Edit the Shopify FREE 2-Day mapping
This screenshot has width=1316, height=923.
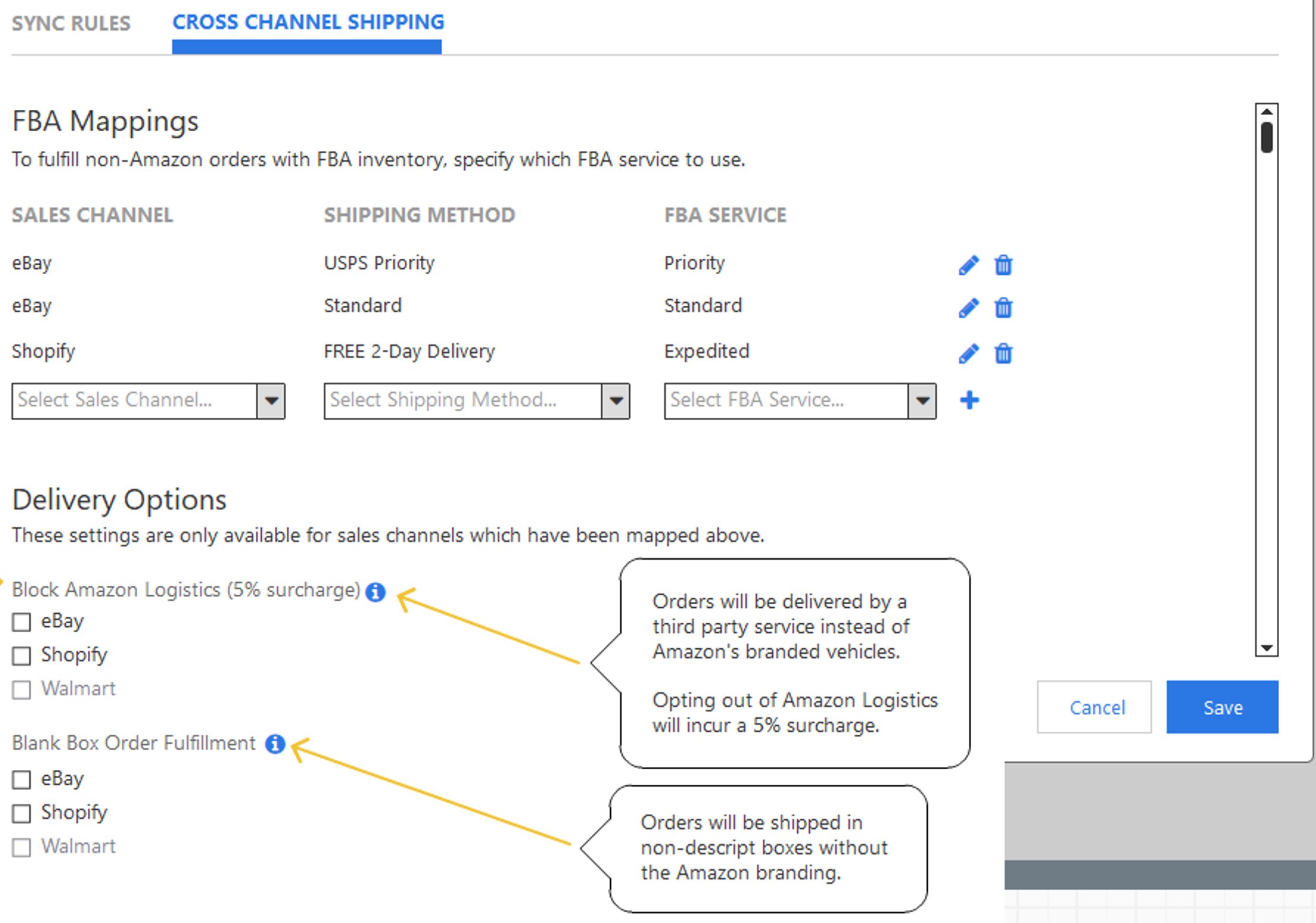pyautogui.click(x=969, y=353)
